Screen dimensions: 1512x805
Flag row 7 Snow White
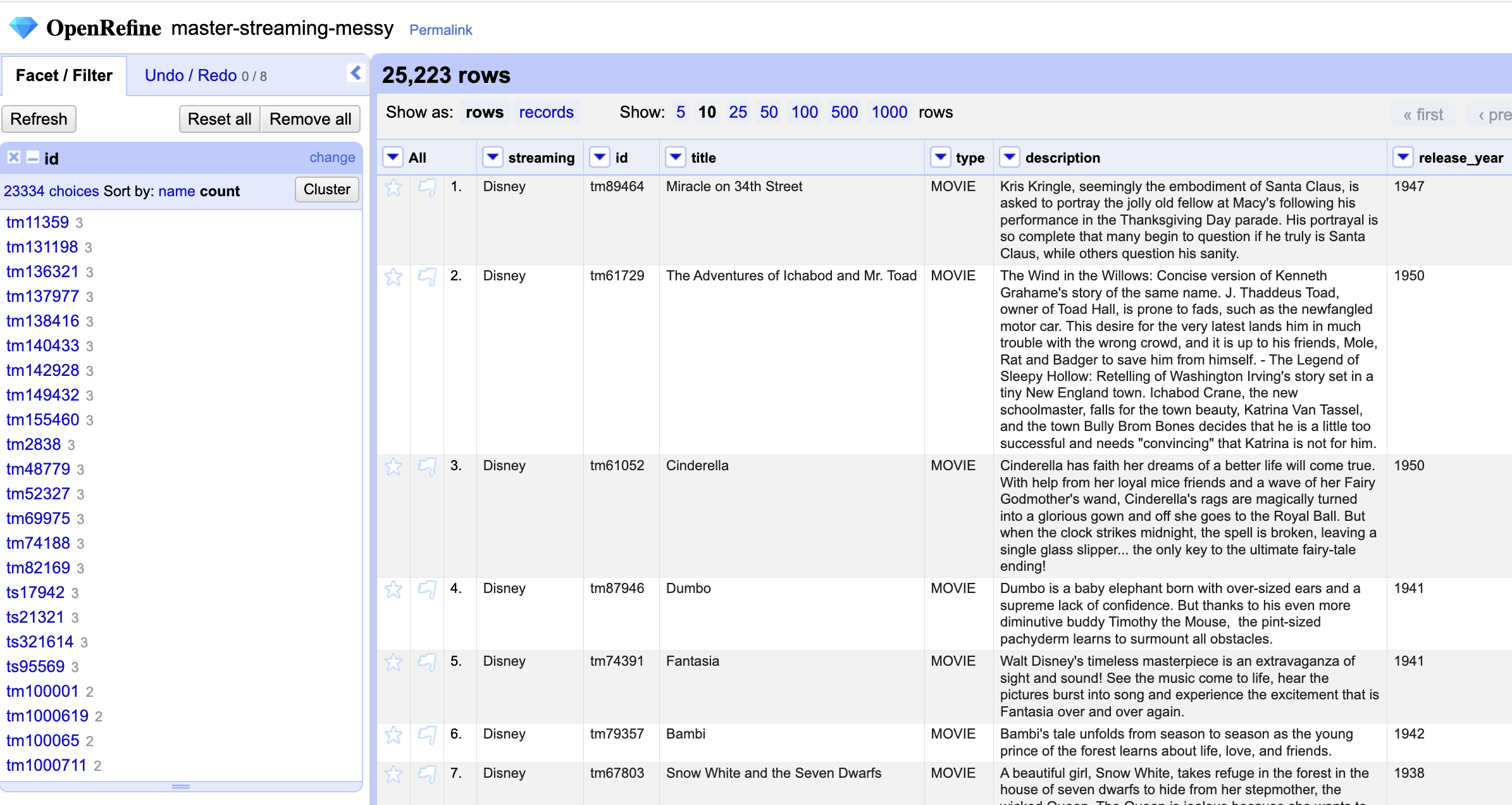427,774
